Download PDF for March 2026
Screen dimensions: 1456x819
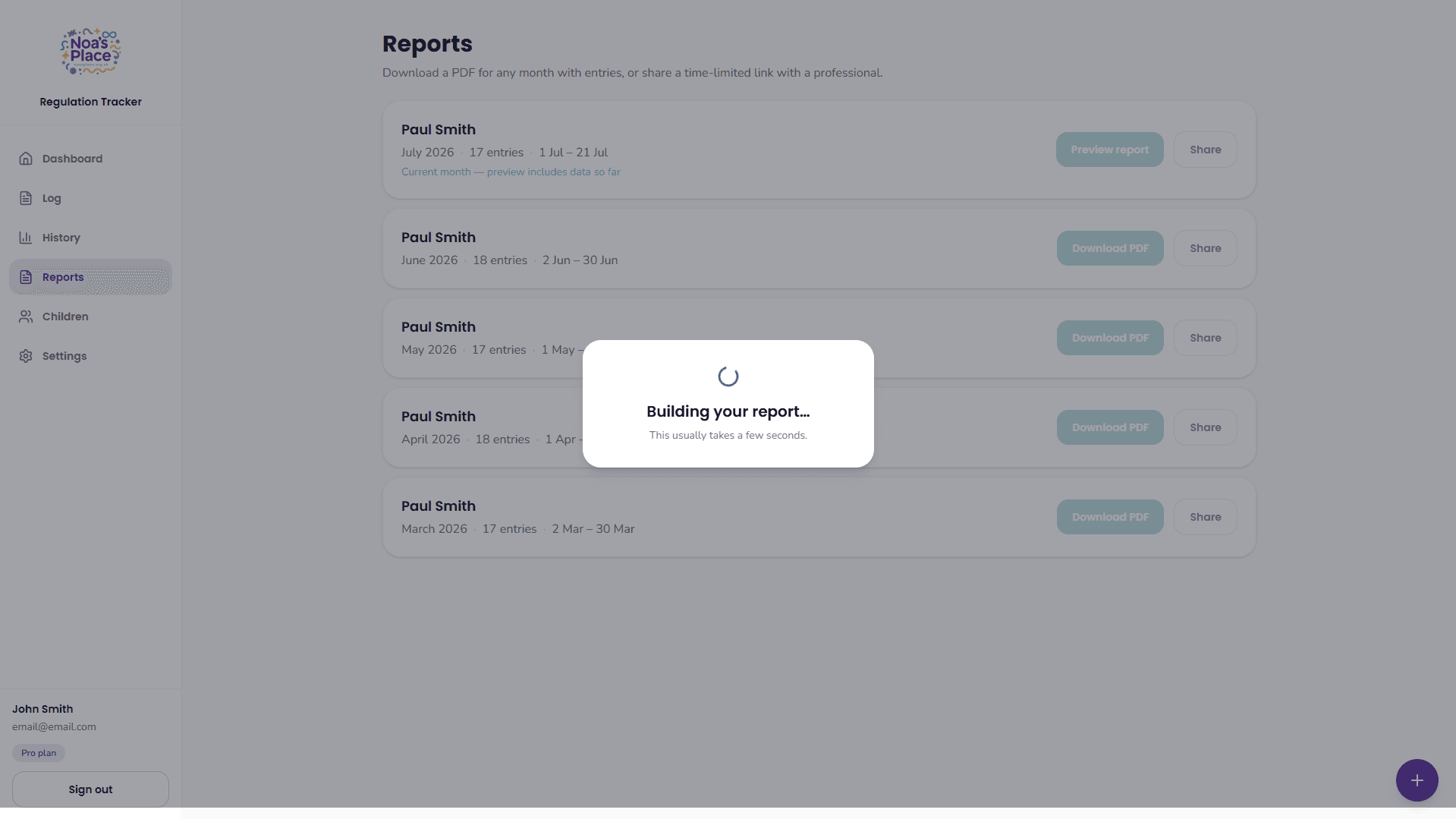pos(1110,517)
